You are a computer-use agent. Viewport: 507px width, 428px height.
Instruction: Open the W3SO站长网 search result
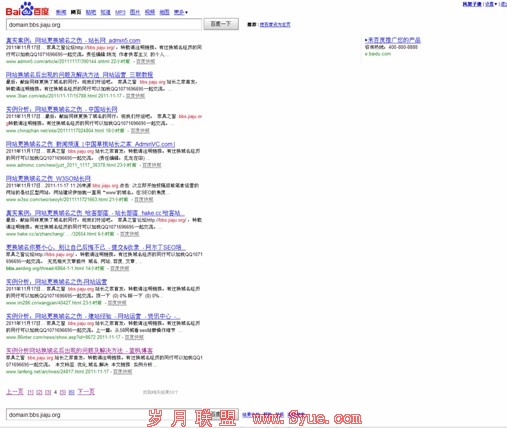click(x=48, y=178)
